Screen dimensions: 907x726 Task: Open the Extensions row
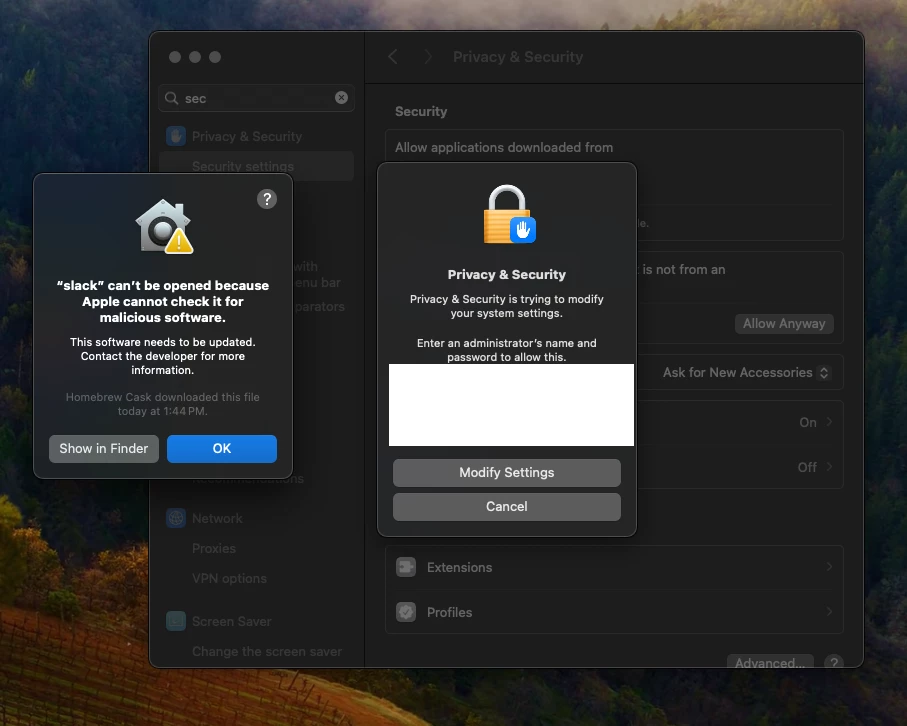614,567
